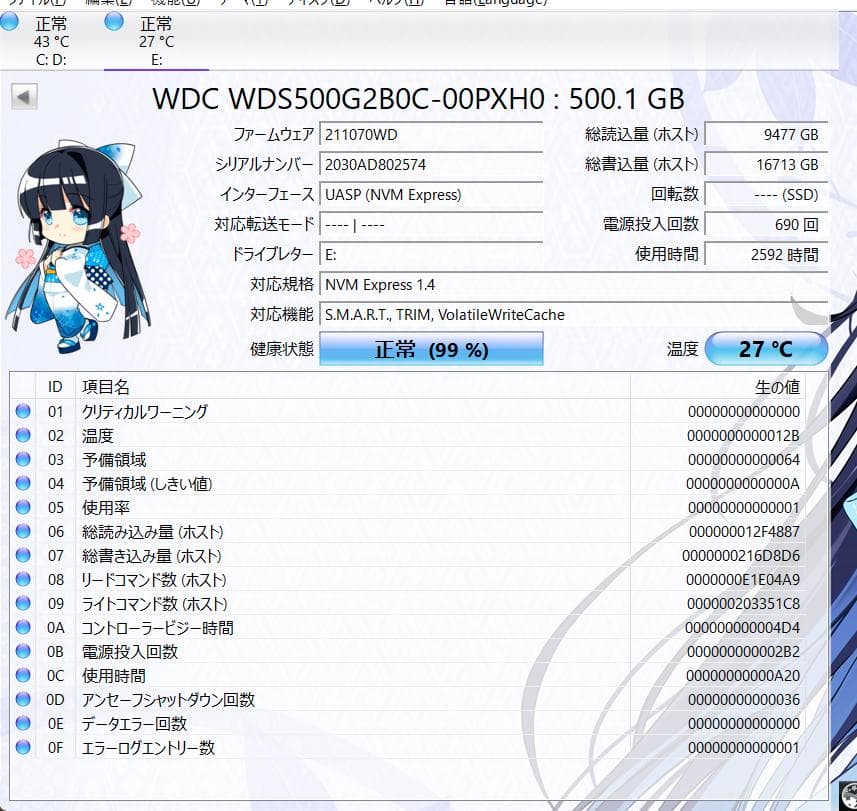Click the firmware field 211070WD
The height and width of the screenshot is (811, 857).
431,134
